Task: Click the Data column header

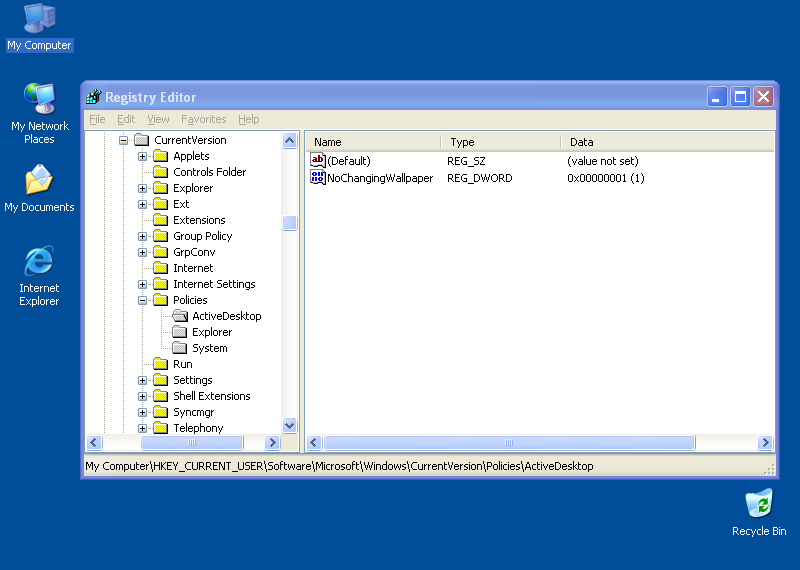Action: tap(667, 142)
